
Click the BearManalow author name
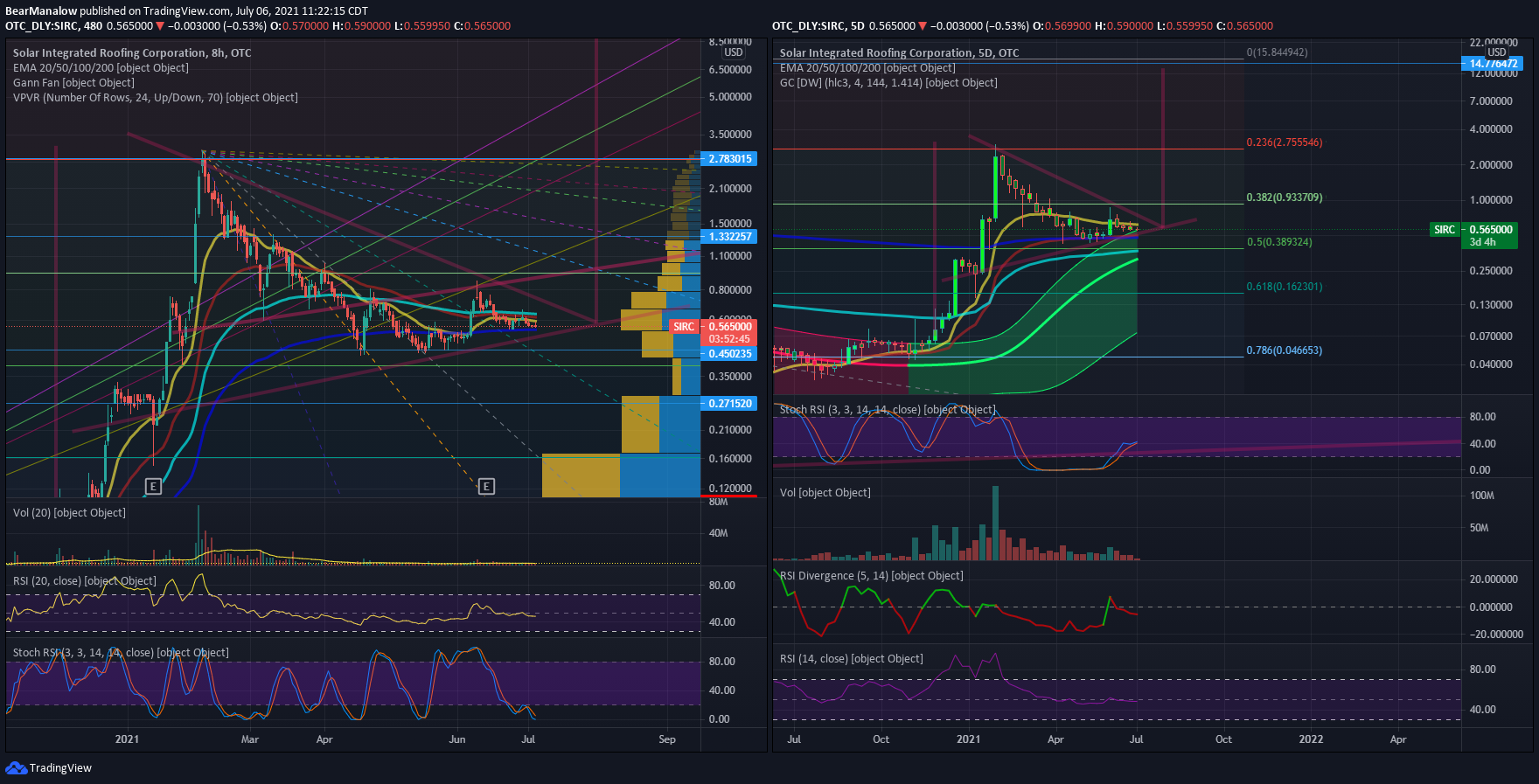(x=41, y=11)
